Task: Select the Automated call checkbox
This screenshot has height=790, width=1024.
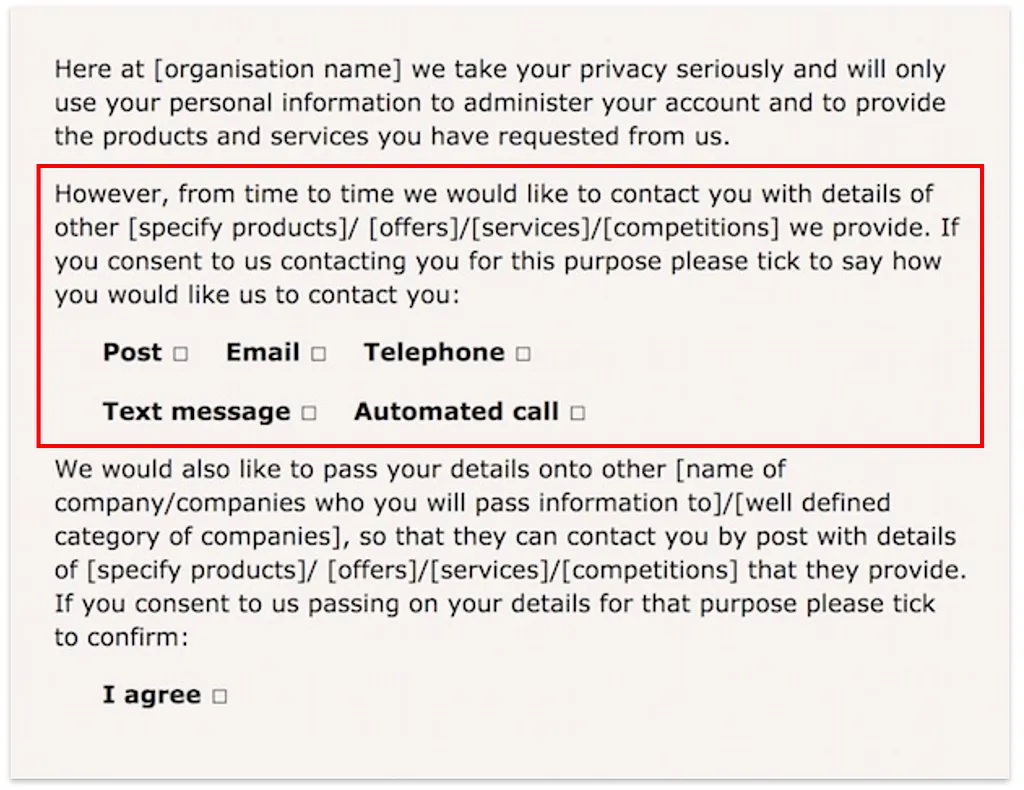Action: (x=578, y=413)
